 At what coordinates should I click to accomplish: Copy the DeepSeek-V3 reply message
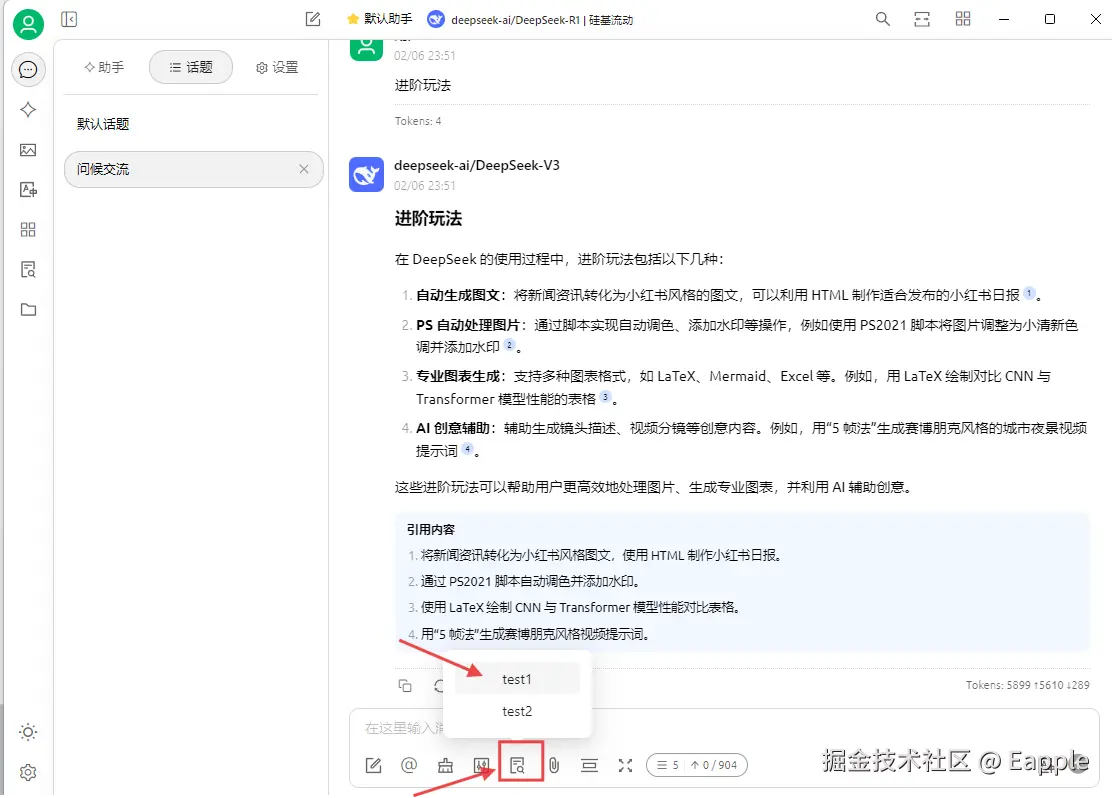[x=405, y=685]
